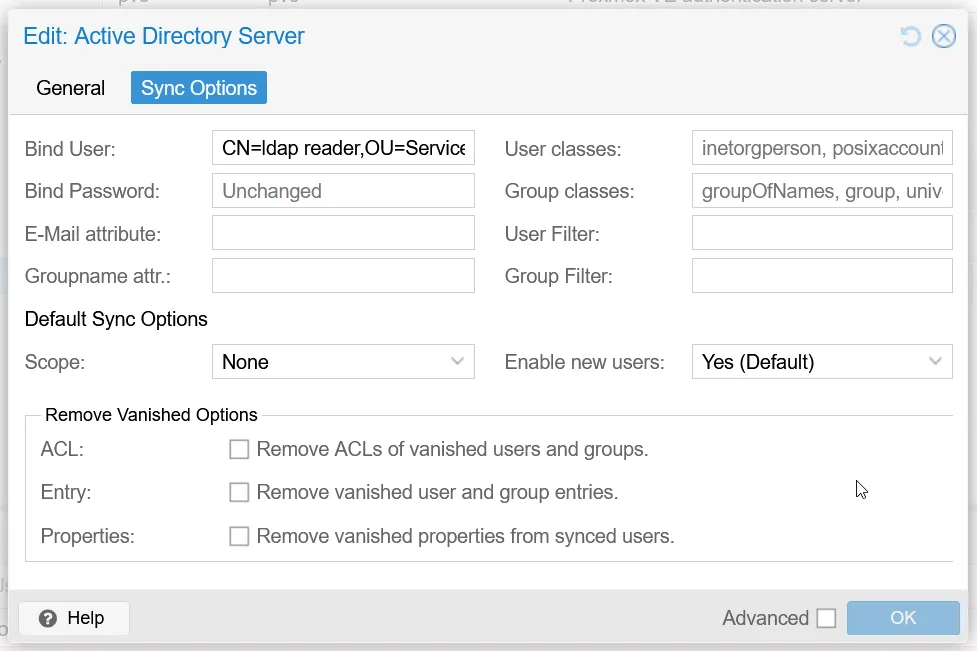Click the reset icon in dialog header
The width and height of the screenshot is (977, 651).
tap(910, 37)
